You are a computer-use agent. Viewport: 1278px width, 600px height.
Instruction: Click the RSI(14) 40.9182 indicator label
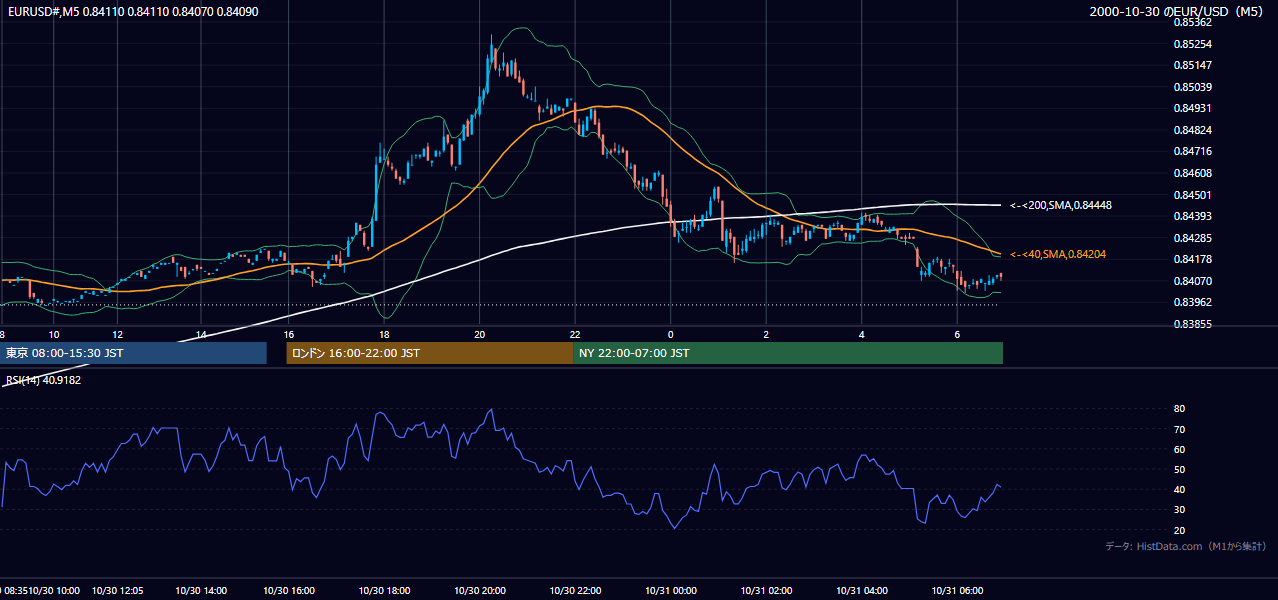pyautogui.click(x=43, y=380)
